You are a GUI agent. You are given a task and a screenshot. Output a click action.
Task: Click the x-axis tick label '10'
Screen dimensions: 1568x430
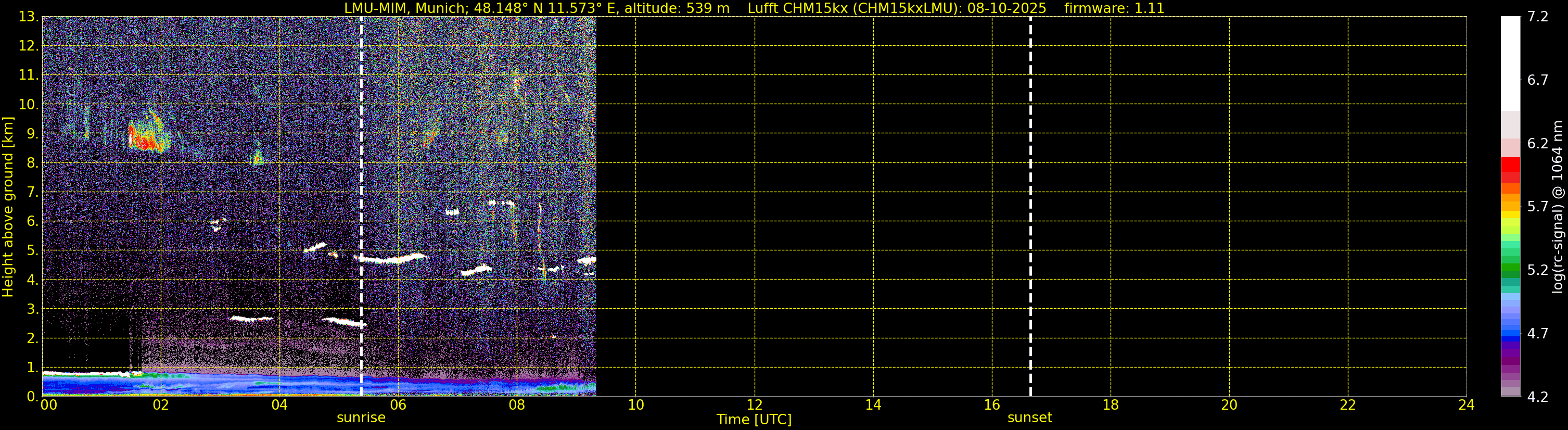[635, 405]
